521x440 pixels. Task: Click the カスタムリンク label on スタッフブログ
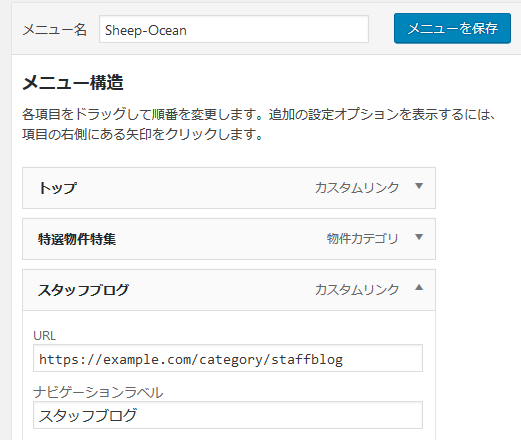357,290
